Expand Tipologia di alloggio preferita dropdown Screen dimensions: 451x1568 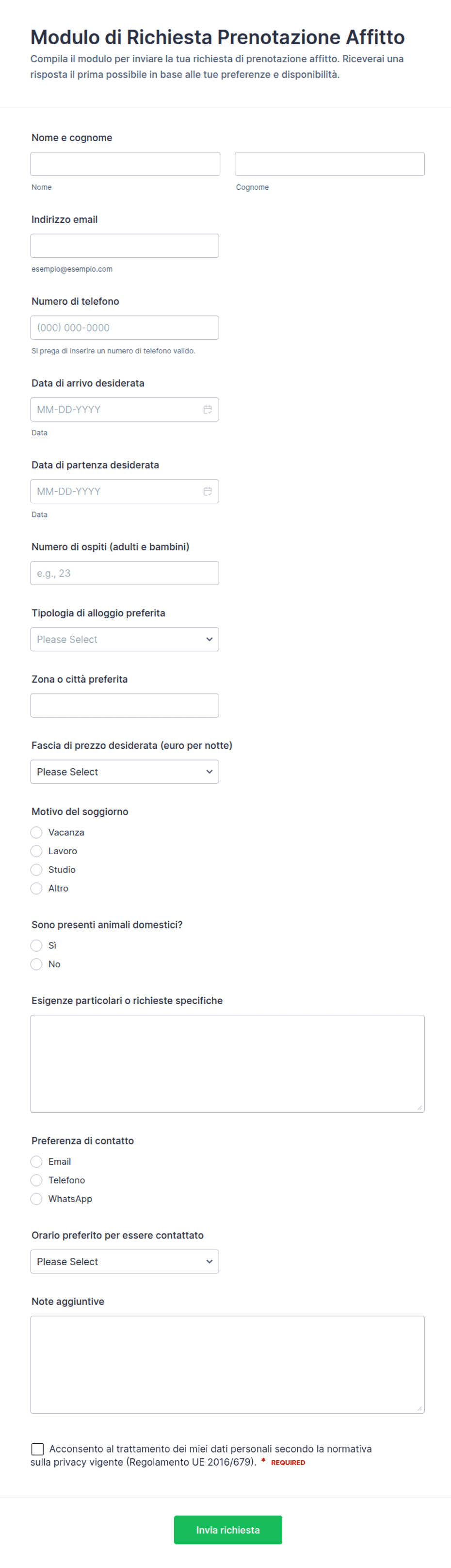125,639
